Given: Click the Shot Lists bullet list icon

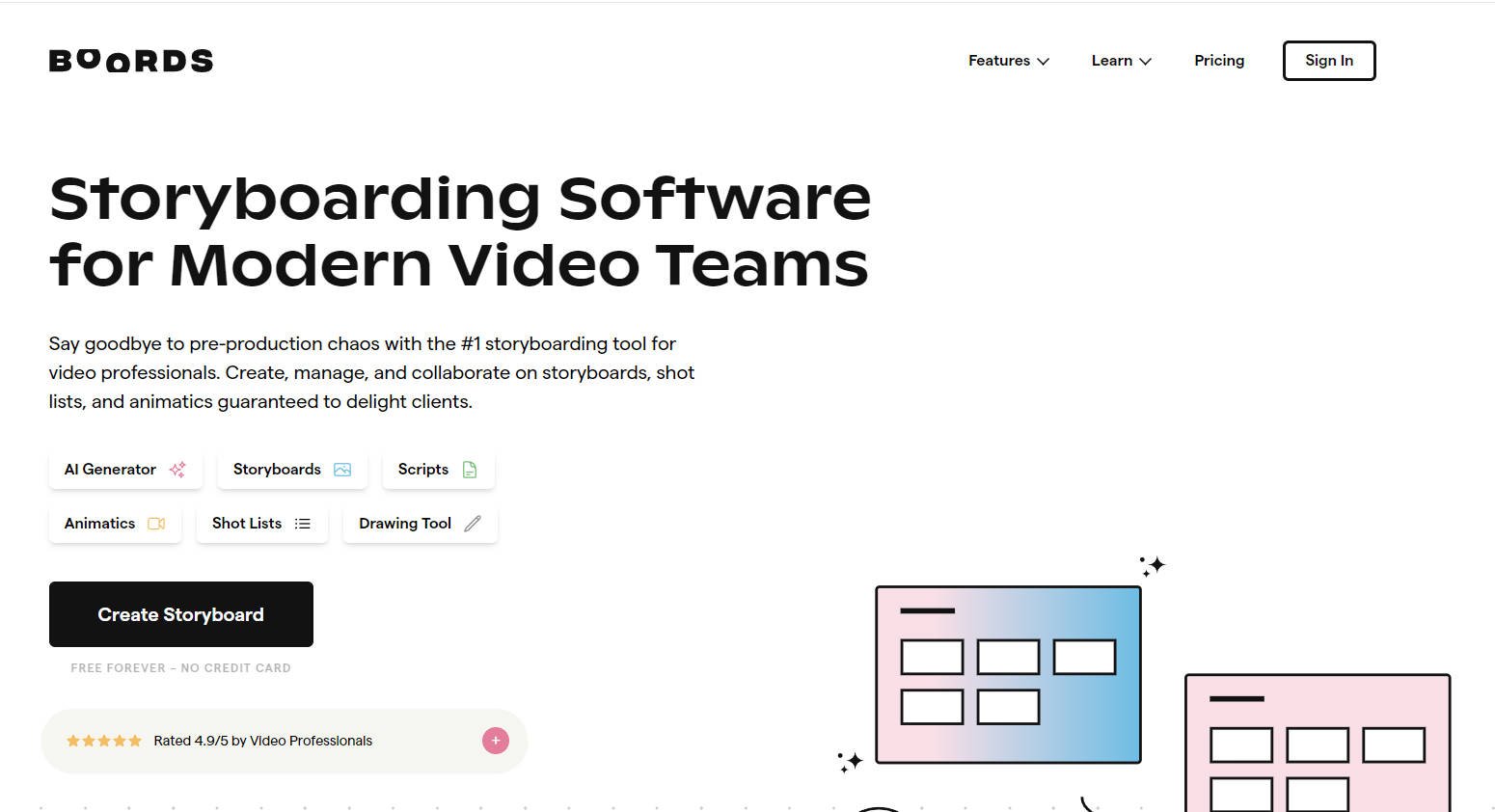Looking at the screenshot, I should pyautogui.click(x=303, y=524).
